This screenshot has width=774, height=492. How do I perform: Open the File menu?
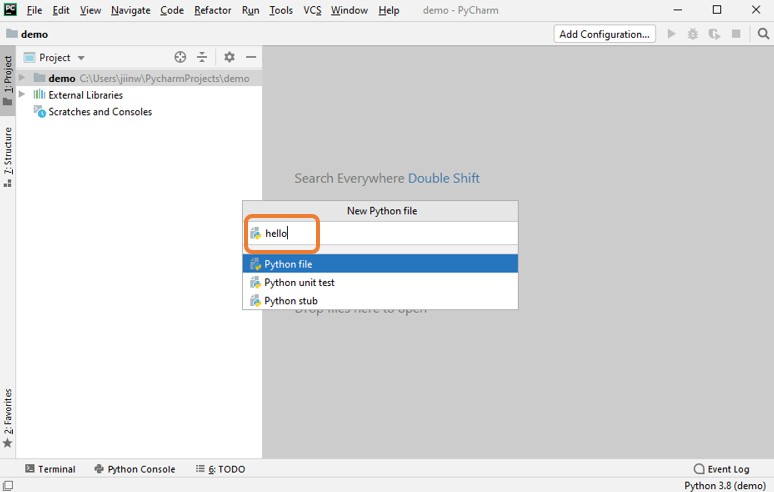pyautogui.click(x=34, y=10)
